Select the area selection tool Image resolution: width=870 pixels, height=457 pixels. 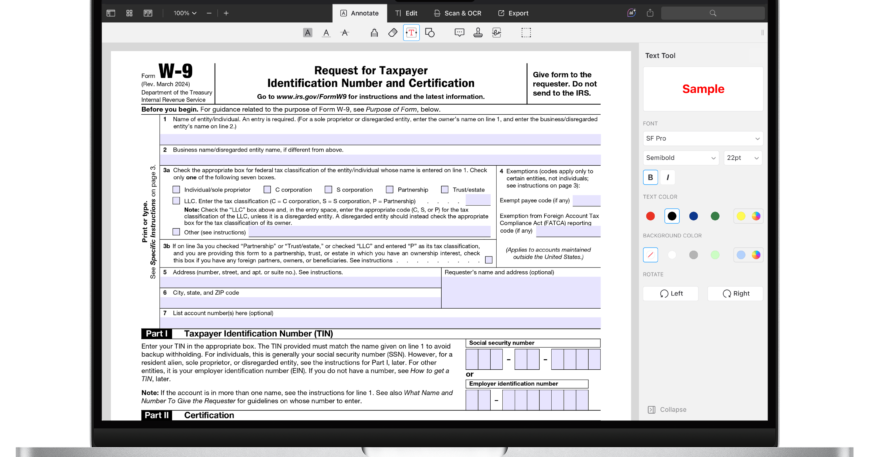coord(526,33)
